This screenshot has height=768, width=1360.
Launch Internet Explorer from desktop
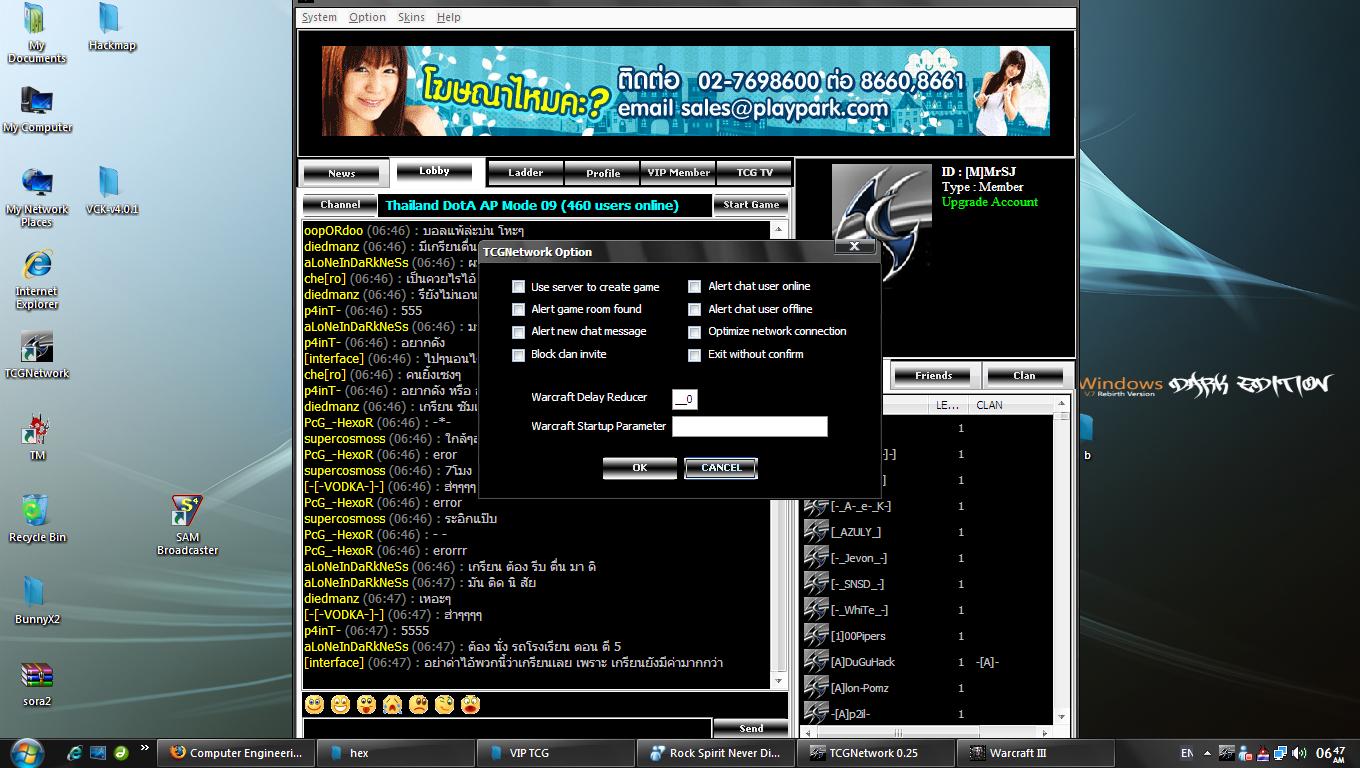[37, 279]
